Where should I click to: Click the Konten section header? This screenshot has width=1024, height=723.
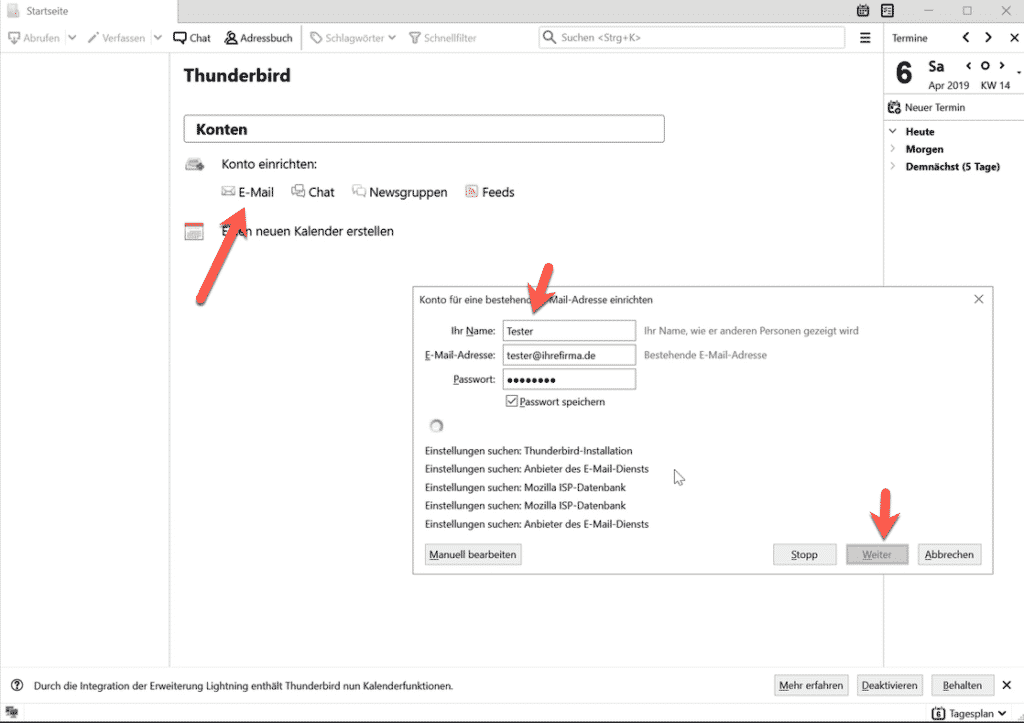(424, 129)
